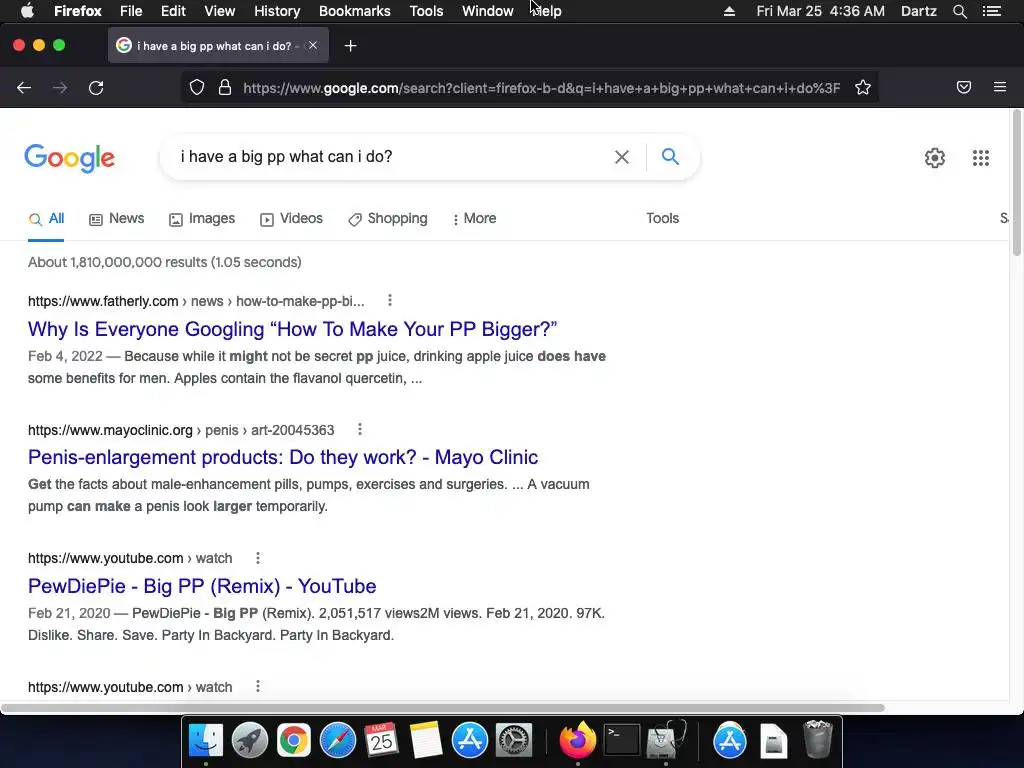Open the Bookmarks menu
1024x768 pixels.
point(355,11)
